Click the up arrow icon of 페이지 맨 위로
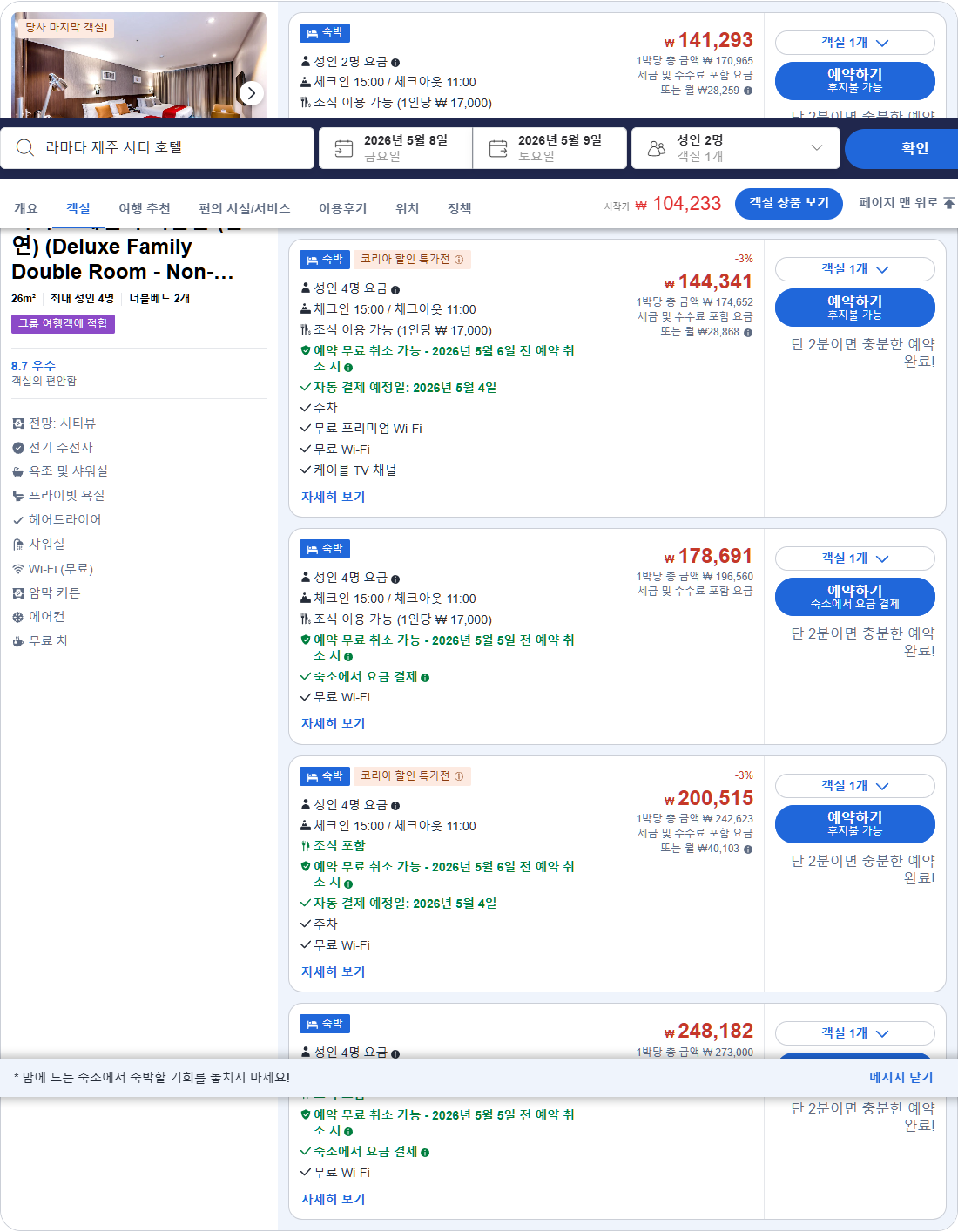The image size is (958, 1232). [x=949, y=203]
